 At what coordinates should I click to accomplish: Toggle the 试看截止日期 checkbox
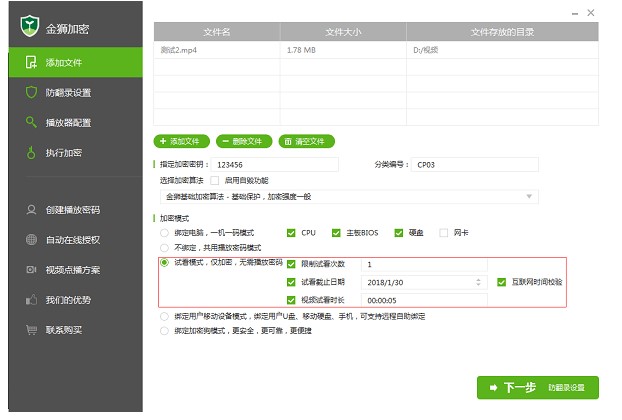click(291, 282)
